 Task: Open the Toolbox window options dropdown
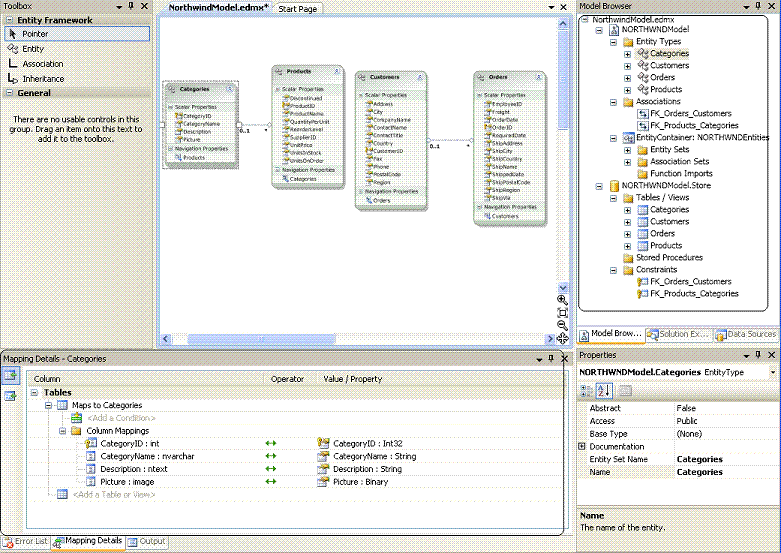coord(119,6)
